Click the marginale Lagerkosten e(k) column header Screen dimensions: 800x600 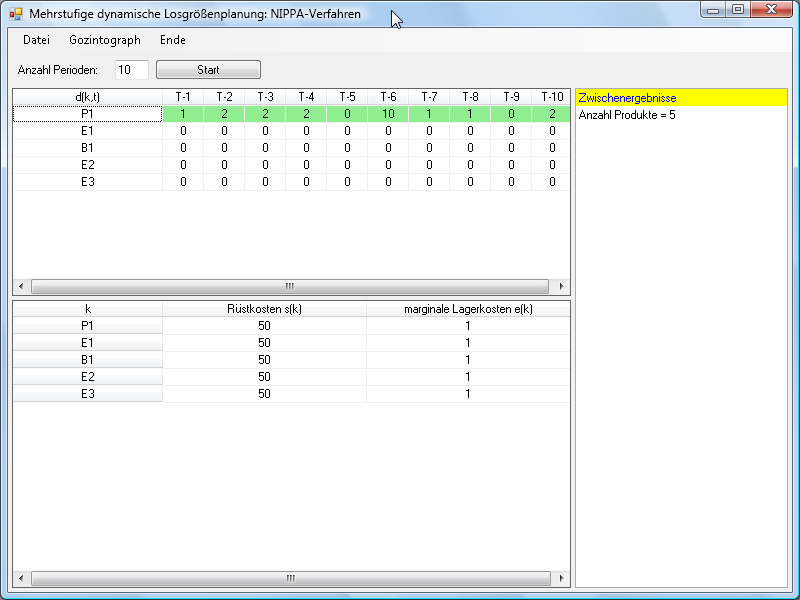pyautogui.click(x=468, y=309)
